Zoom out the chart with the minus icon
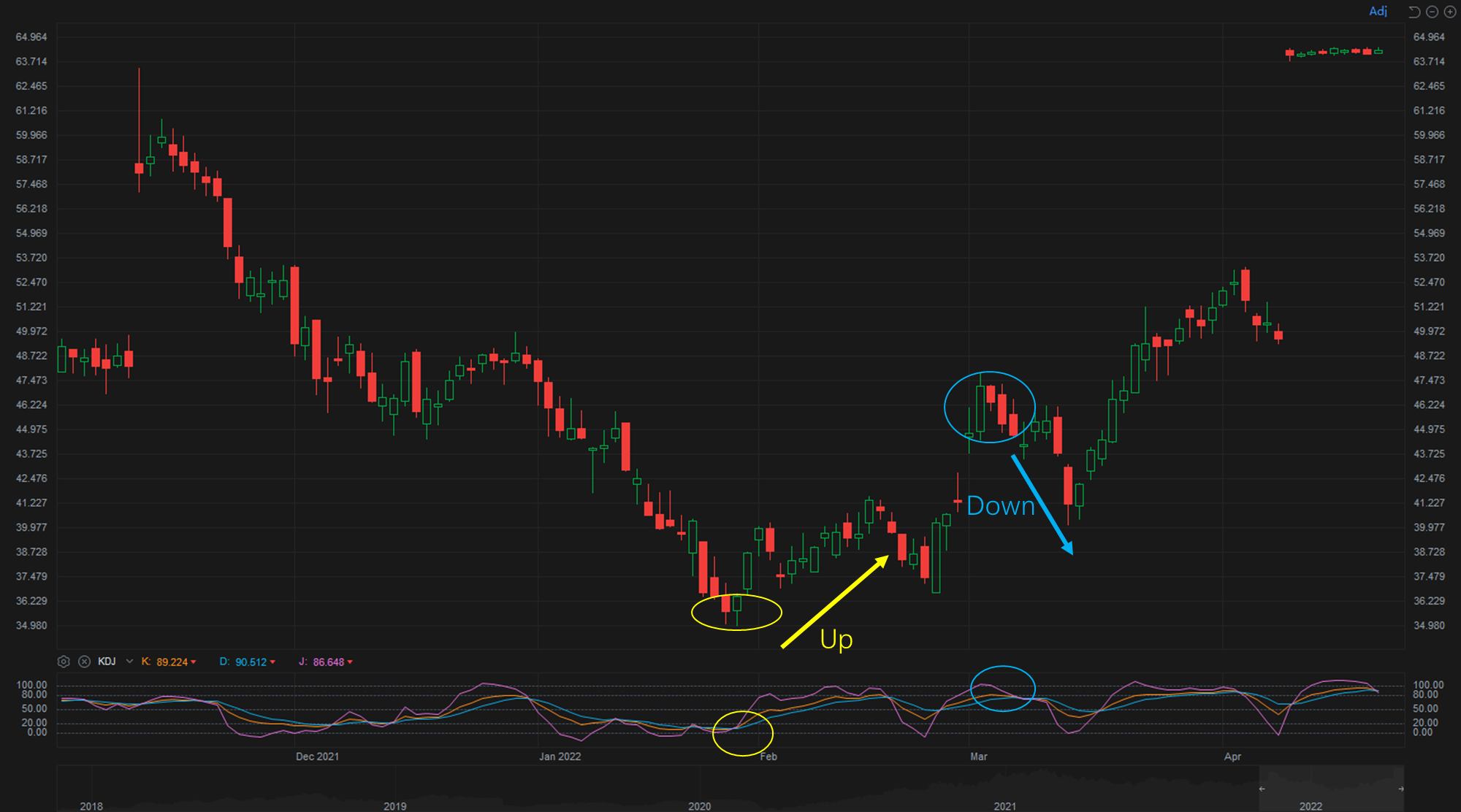Screen dimensions: 1461x812 1433,12
